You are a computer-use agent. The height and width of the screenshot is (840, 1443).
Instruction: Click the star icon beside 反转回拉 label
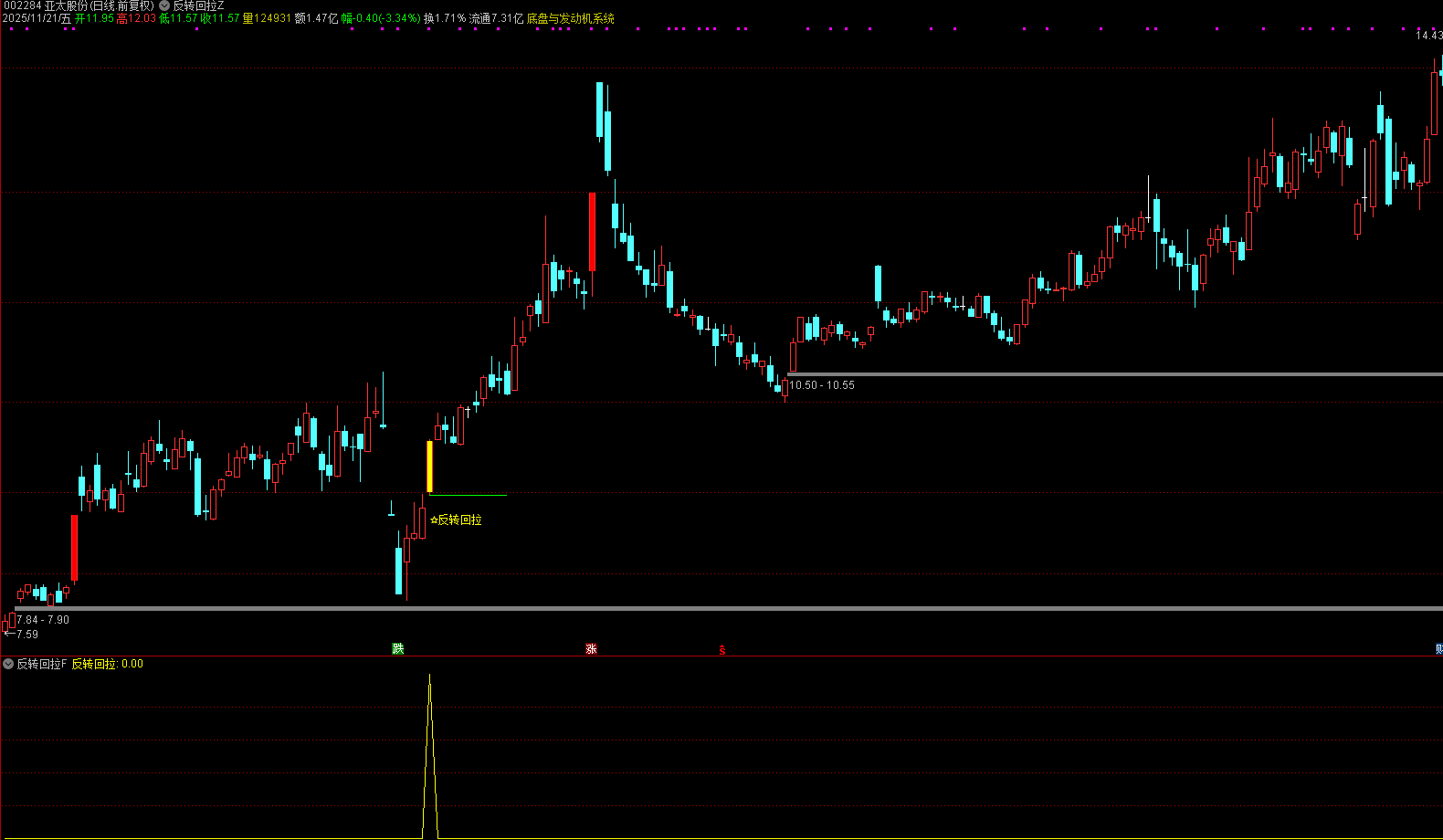pyautogui.click(x=434, y=520)
